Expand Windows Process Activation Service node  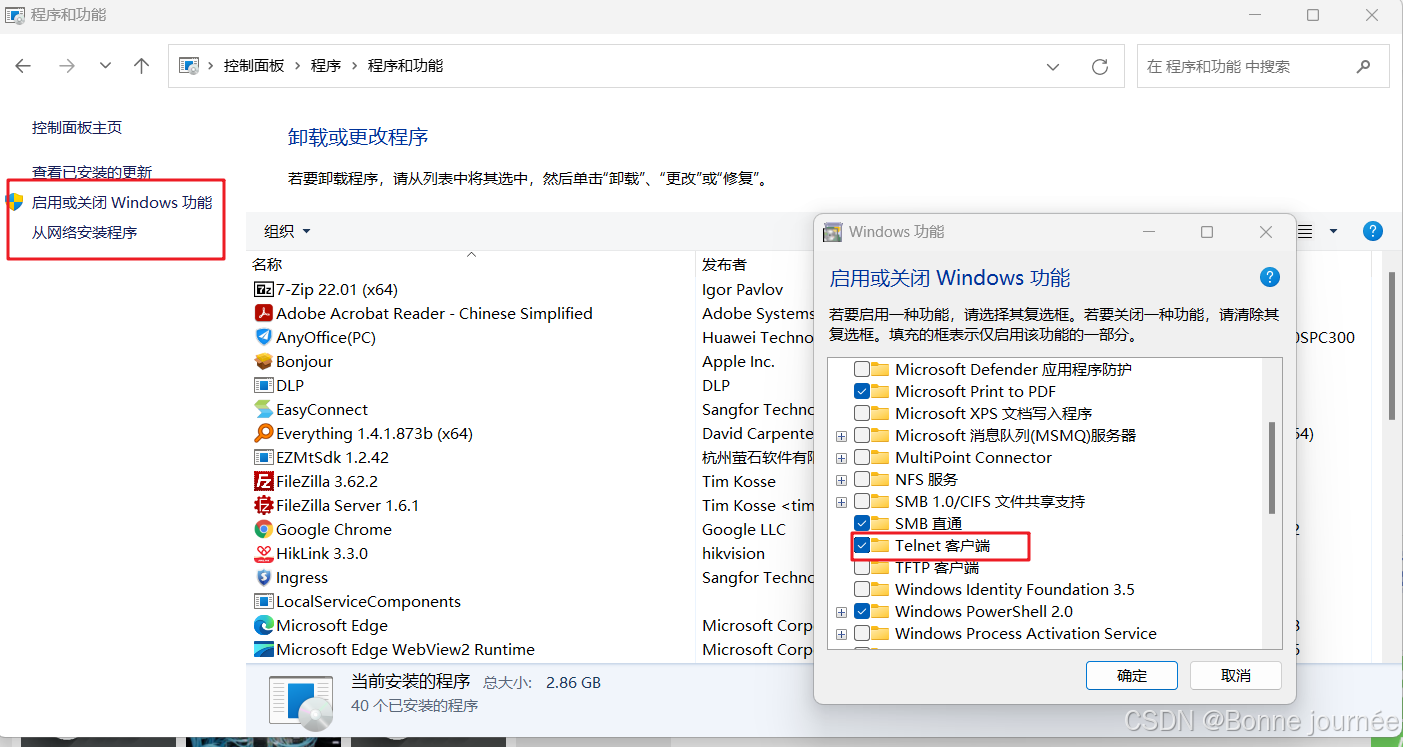point(841,634)
